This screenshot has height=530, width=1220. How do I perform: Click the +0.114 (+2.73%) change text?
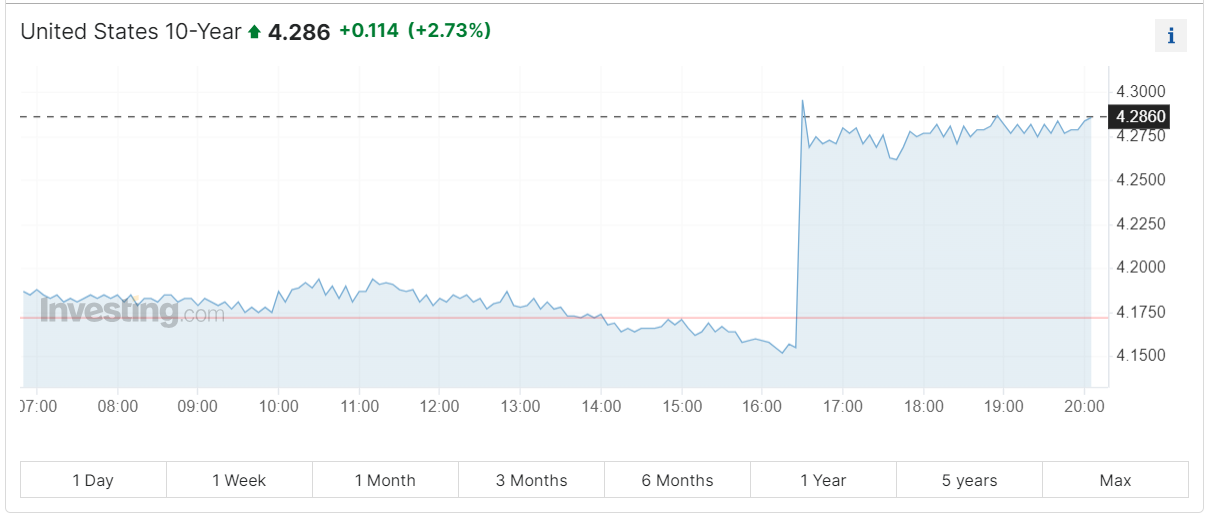415,31
